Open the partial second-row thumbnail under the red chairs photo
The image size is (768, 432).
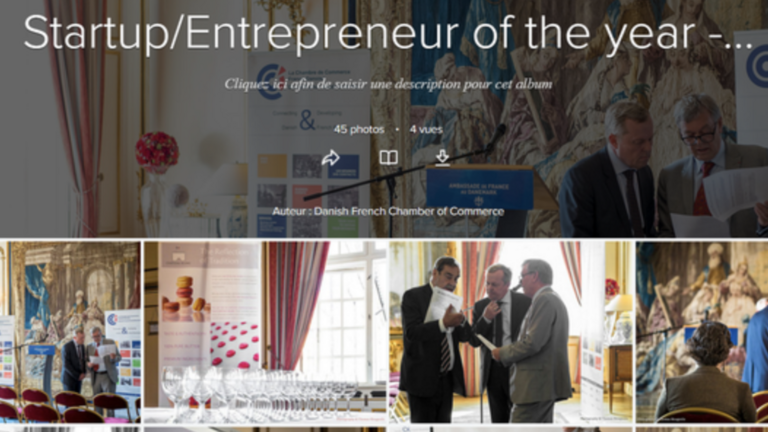(70, 429)
